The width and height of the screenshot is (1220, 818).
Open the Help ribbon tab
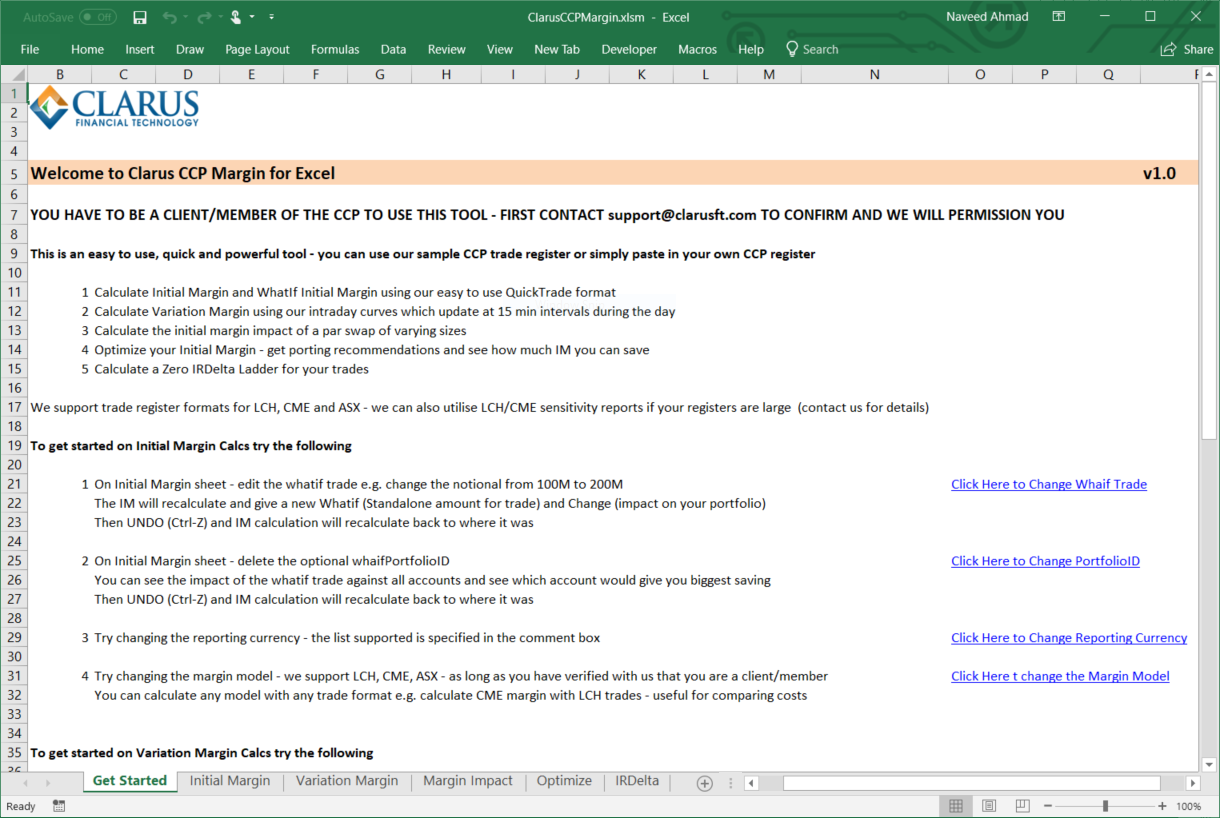pos(751,49)
